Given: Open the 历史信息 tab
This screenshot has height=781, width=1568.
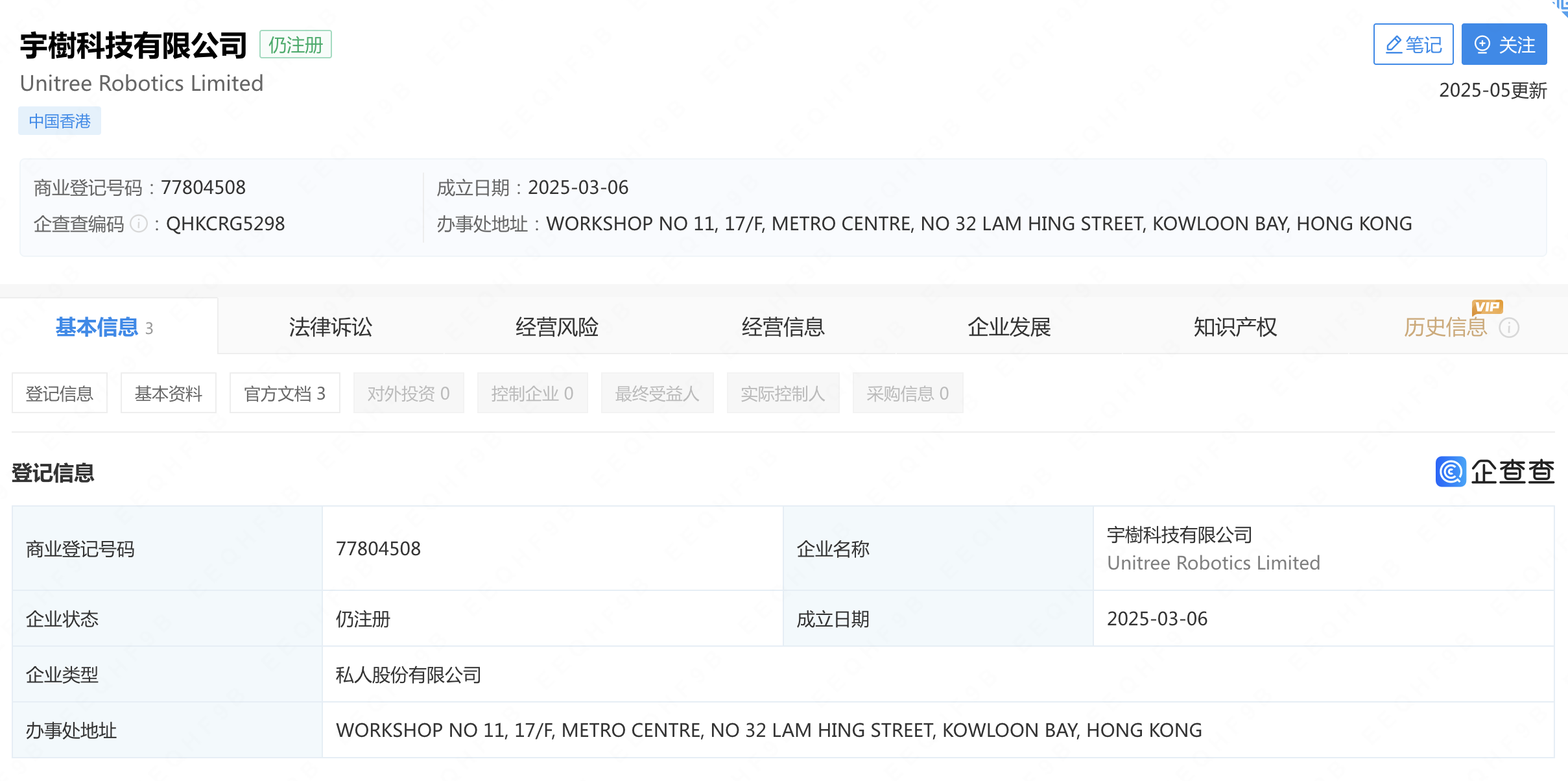Looking at the screenshot, I should point(1445,328).
